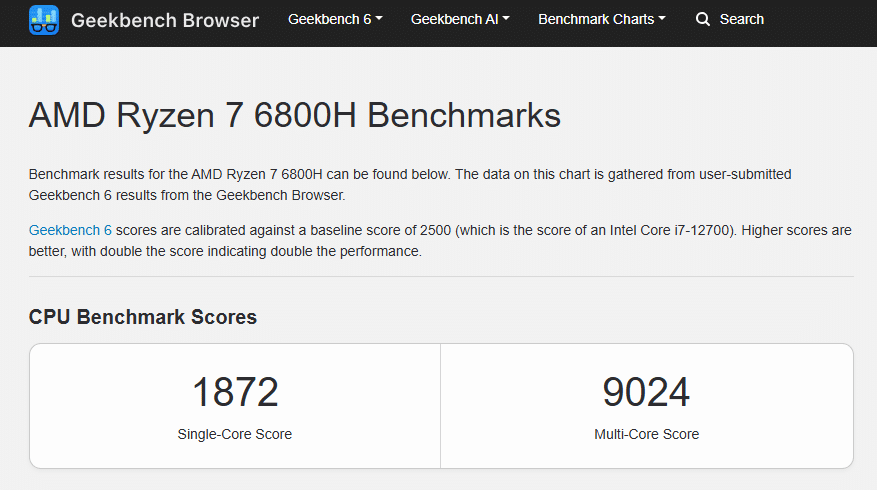This screenshot has width=877, height=490.
Task: Click the Multi-Core Score label
Action: click(x=647, y=434)
